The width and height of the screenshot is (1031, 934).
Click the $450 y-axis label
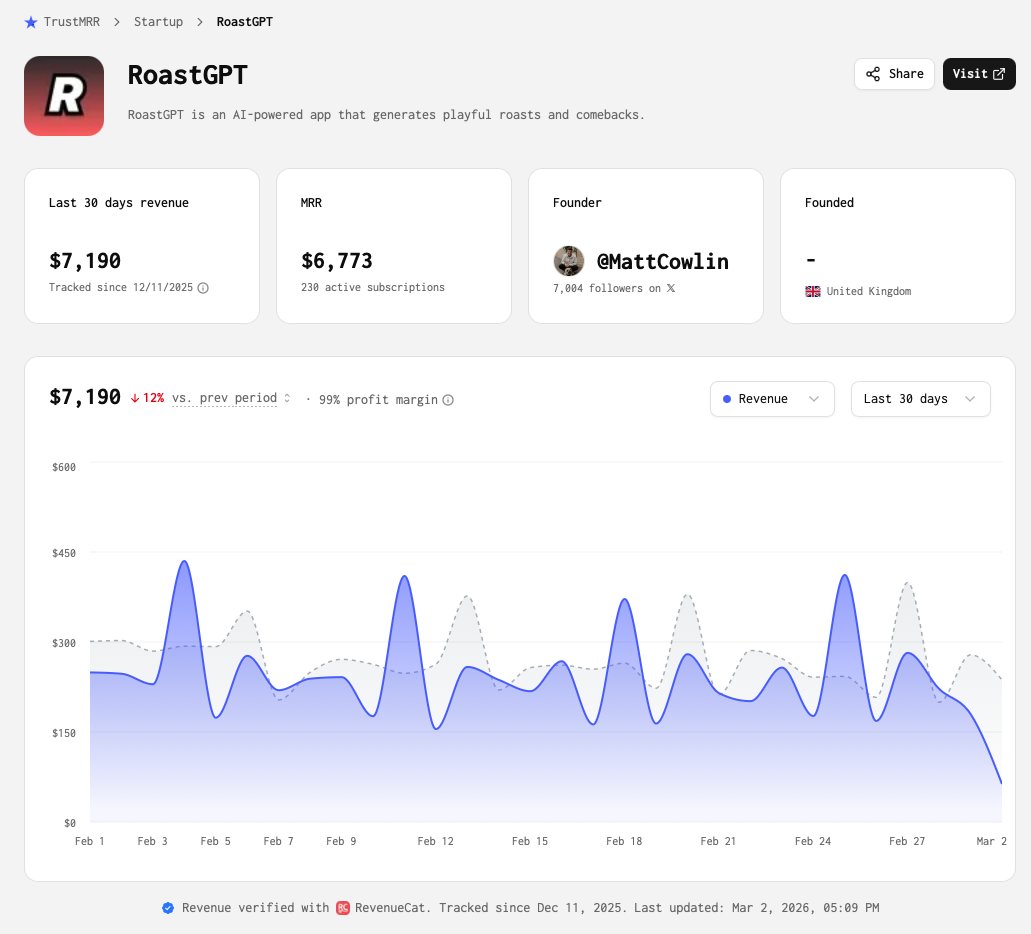[64, 553]
